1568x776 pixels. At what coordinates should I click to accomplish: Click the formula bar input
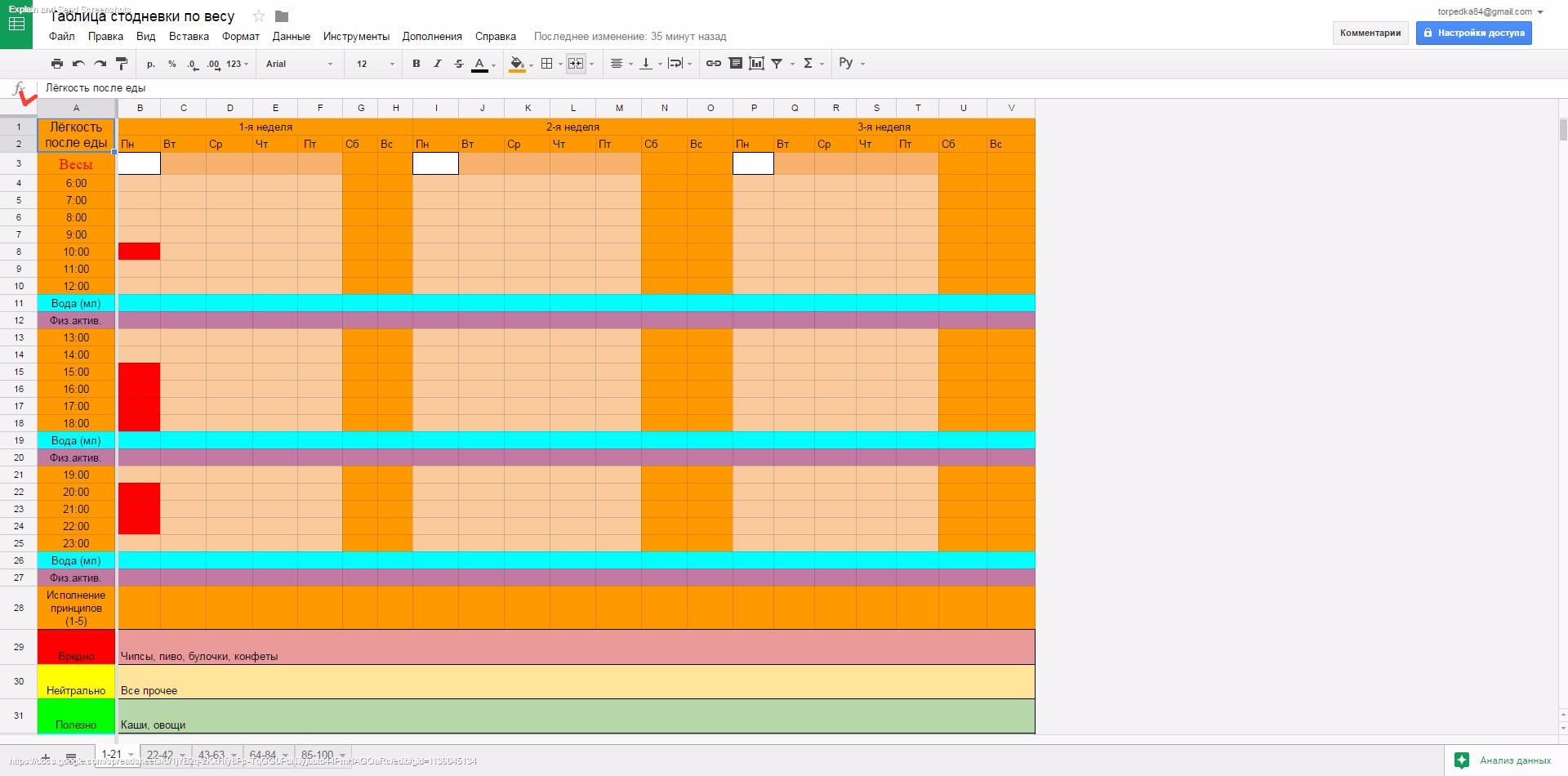pos(800,88)
